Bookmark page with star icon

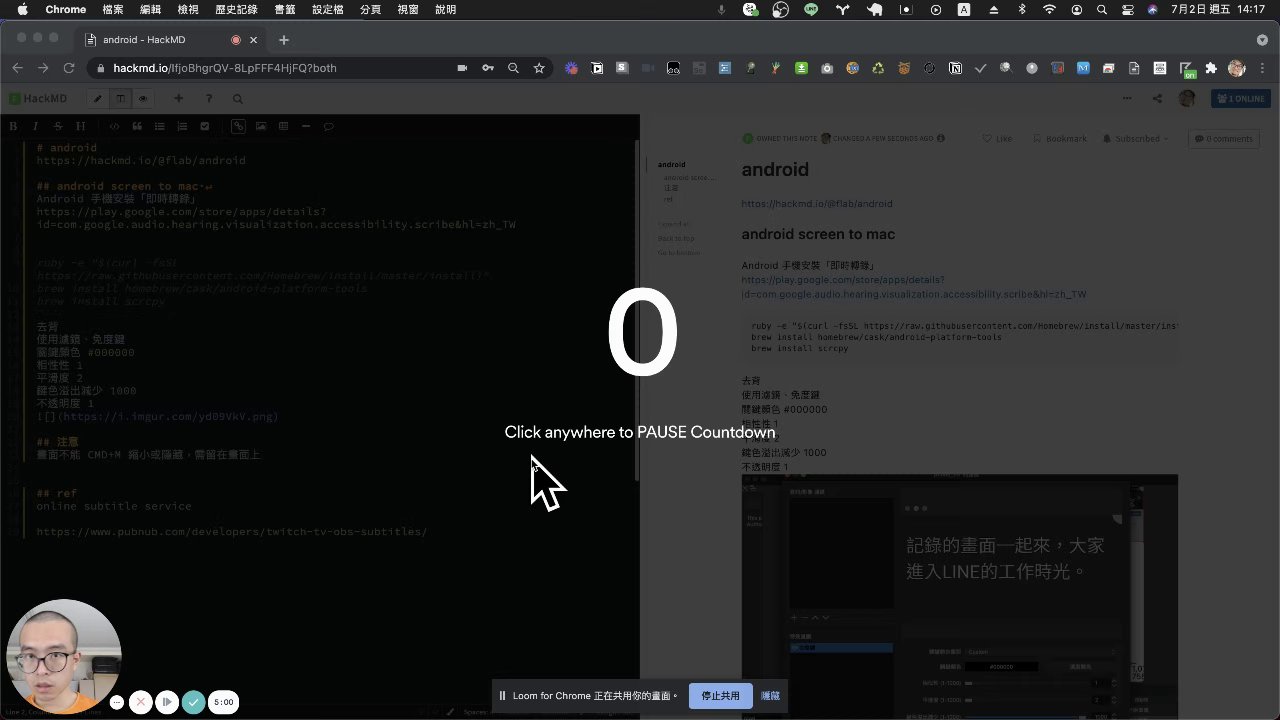click(x=539, y=68)
